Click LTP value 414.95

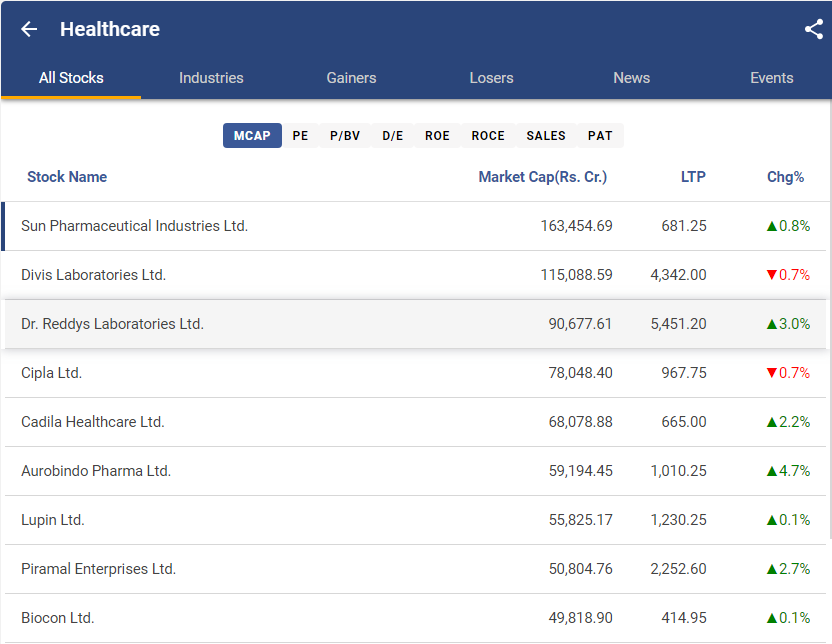(x=684, y=618)
